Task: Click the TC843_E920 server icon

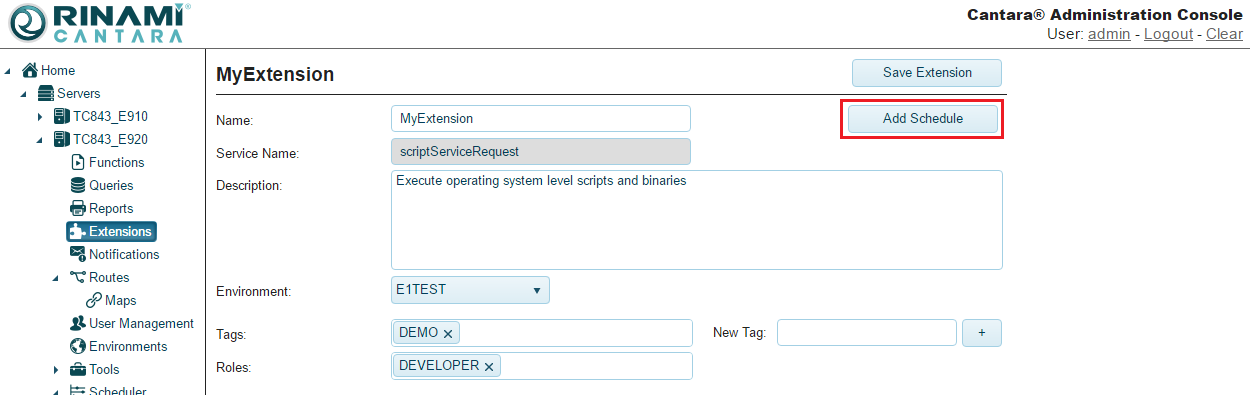Action: (x=62, y=140)
